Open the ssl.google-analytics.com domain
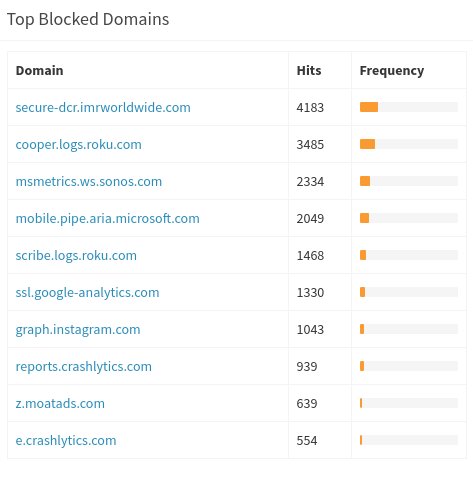Image resolution: width=473 pixels, height=486 pixels. [87, 293]
